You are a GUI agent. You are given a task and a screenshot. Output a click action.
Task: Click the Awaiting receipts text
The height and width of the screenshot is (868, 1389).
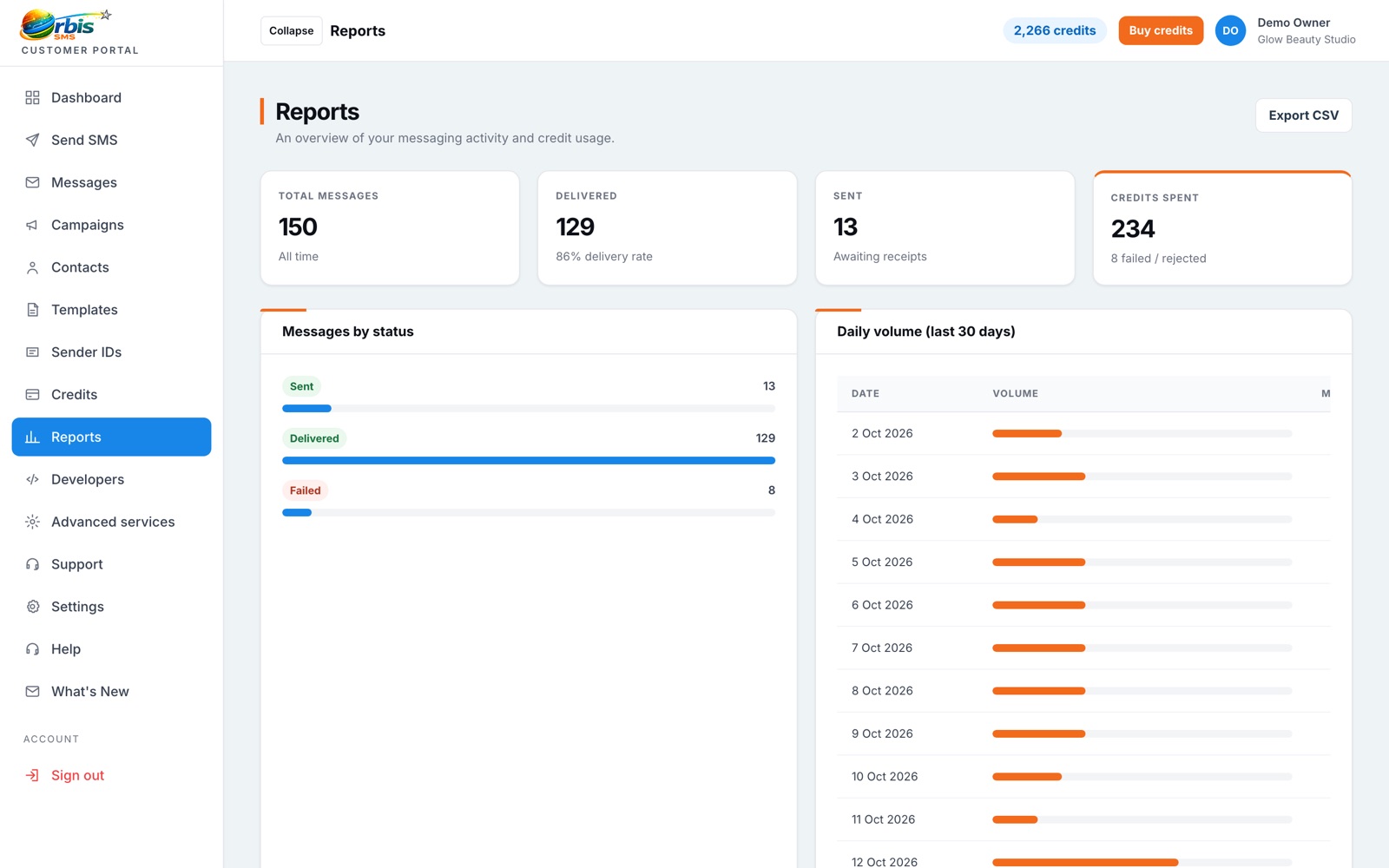pyautogui.click(x=880, y=256)
